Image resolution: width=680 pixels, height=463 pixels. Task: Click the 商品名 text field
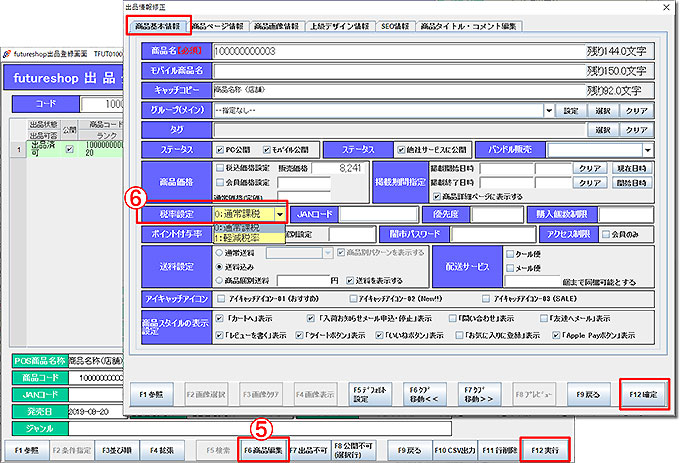(x=400, y=50)
